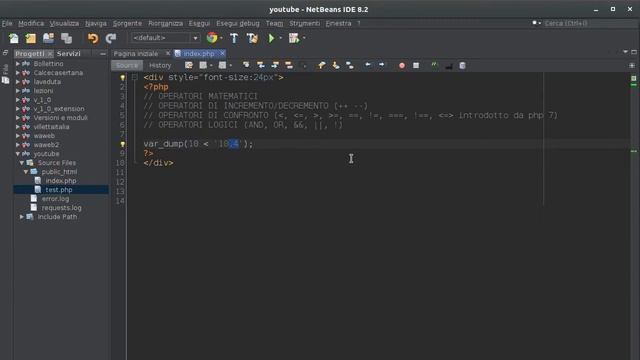Open the Sorgente menu

coord(127,24)
